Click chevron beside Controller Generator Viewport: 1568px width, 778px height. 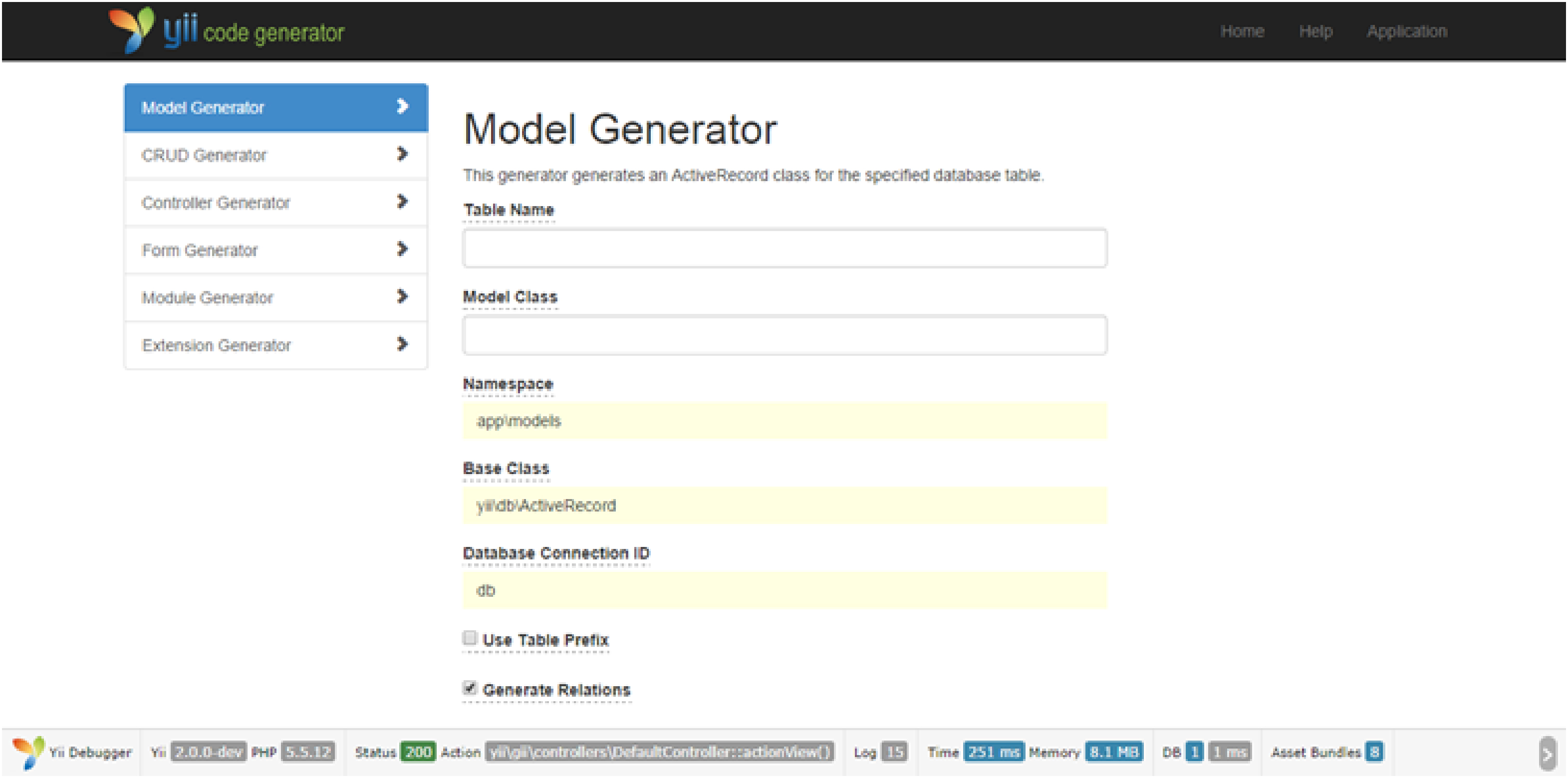tap(402, 202)
